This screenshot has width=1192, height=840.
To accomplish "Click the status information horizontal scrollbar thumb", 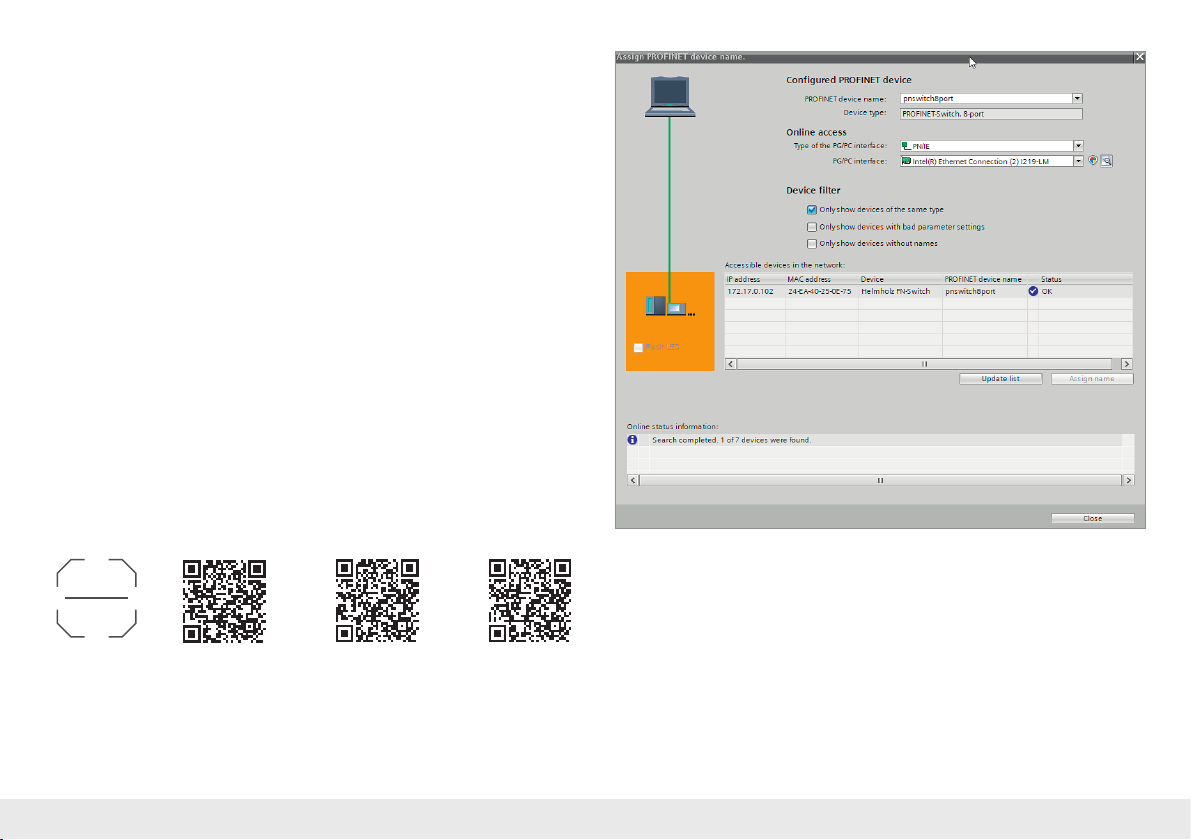I will coord(880,480).
